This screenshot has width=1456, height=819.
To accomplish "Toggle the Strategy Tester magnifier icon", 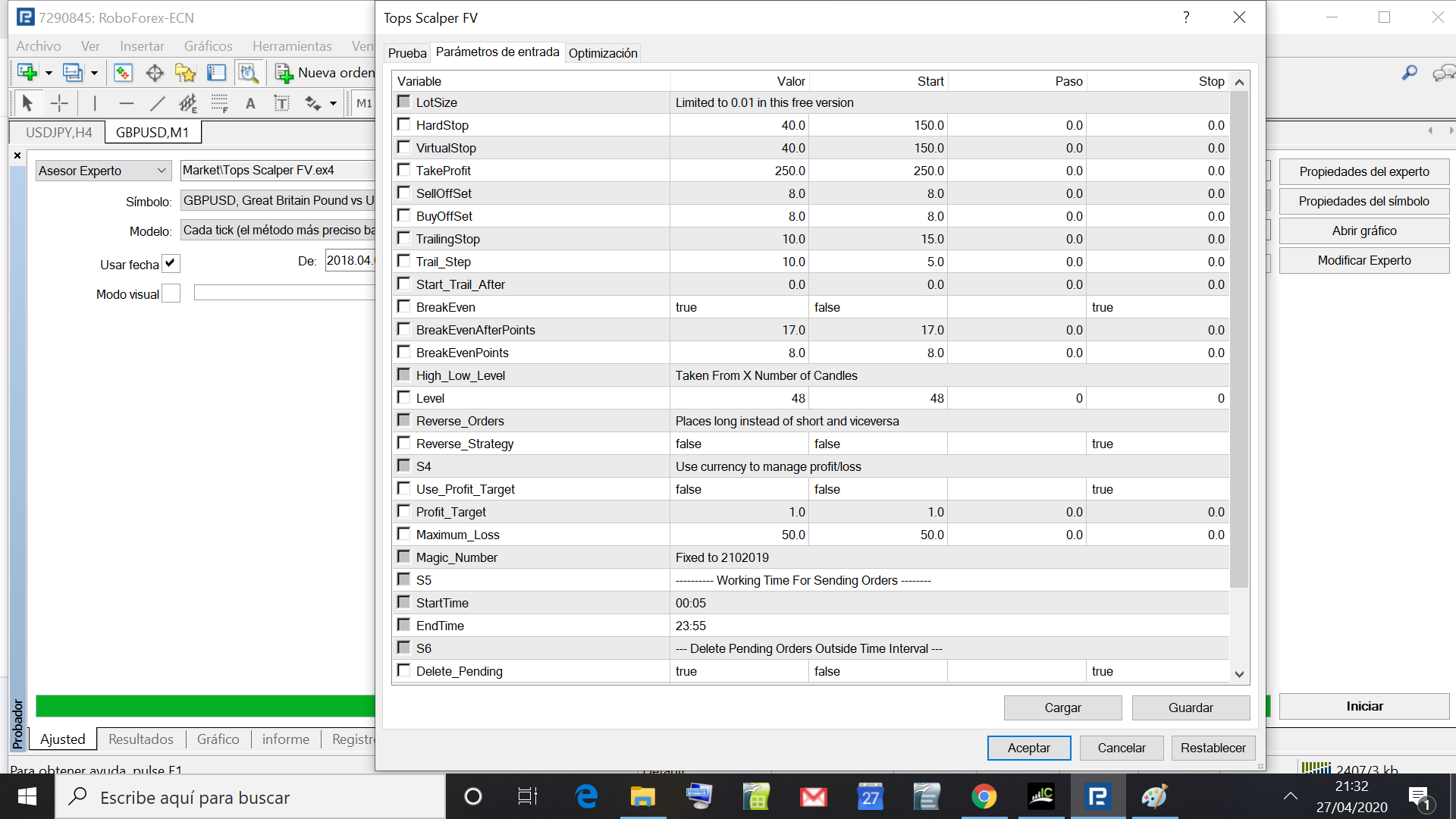I will pyautogui.click(x=248, y=73).
